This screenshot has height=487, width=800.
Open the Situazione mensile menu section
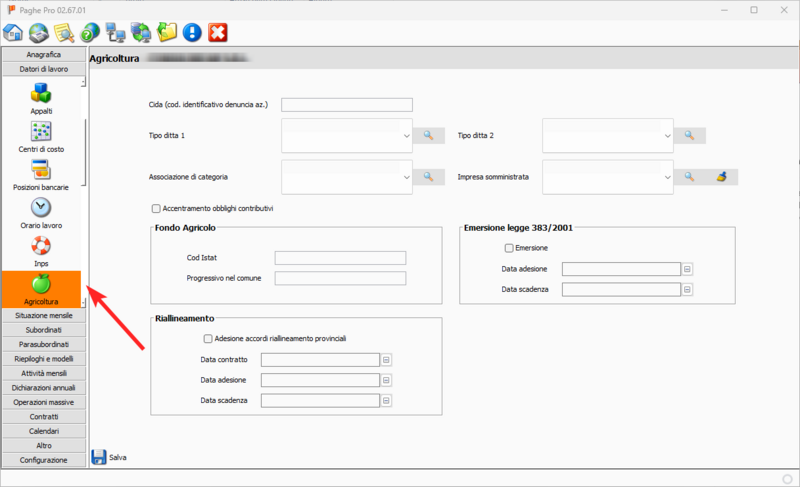click(44, 315)
